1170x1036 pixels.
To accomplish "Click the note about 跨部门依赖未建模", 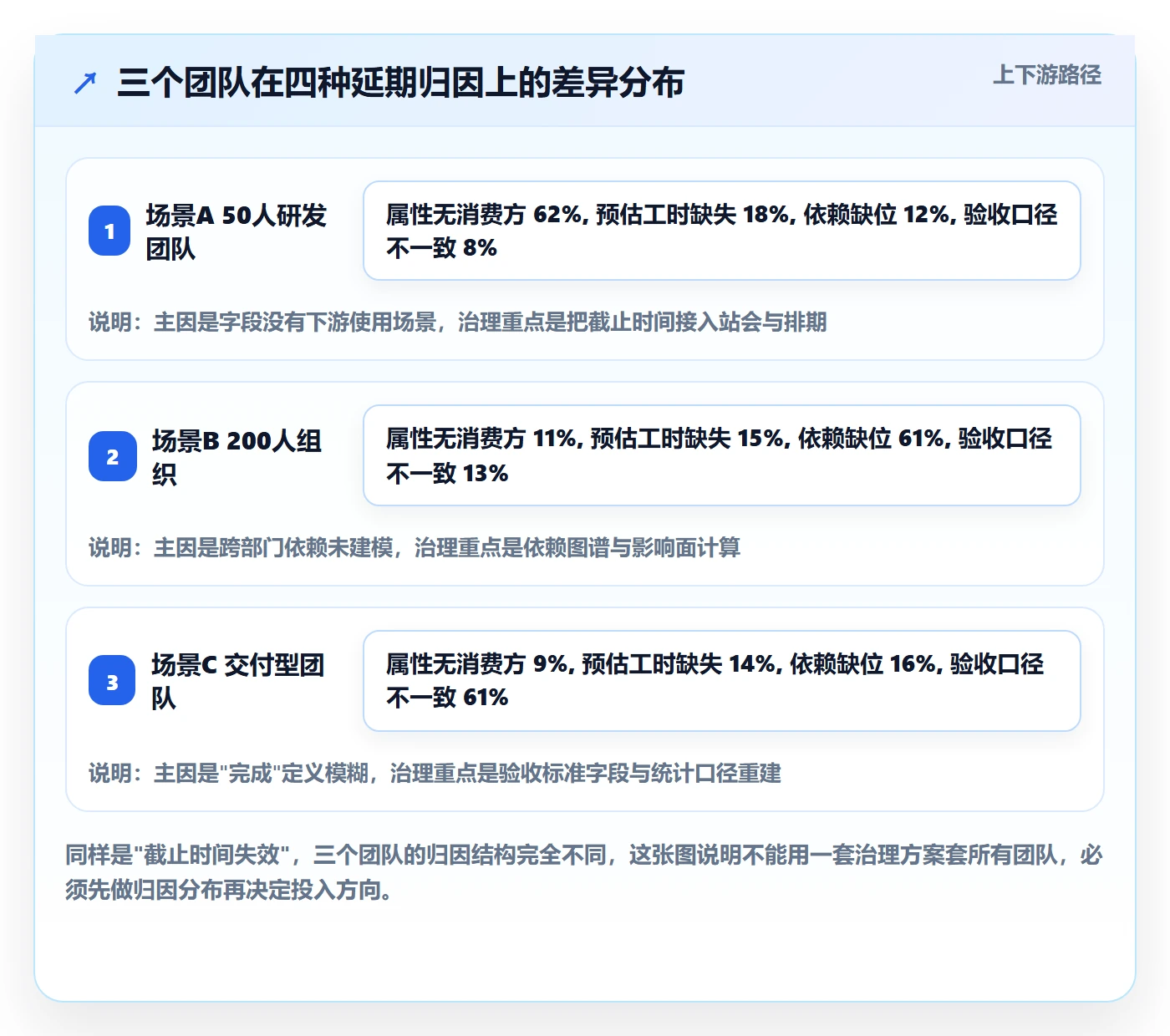I will pos(415,548).
